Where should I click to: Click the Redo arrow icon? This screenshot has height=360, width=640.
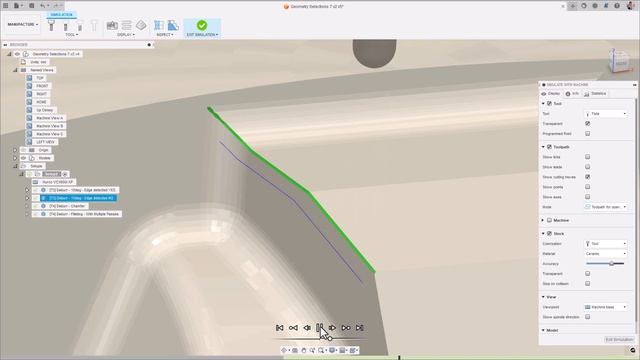(x=57, y=6)
